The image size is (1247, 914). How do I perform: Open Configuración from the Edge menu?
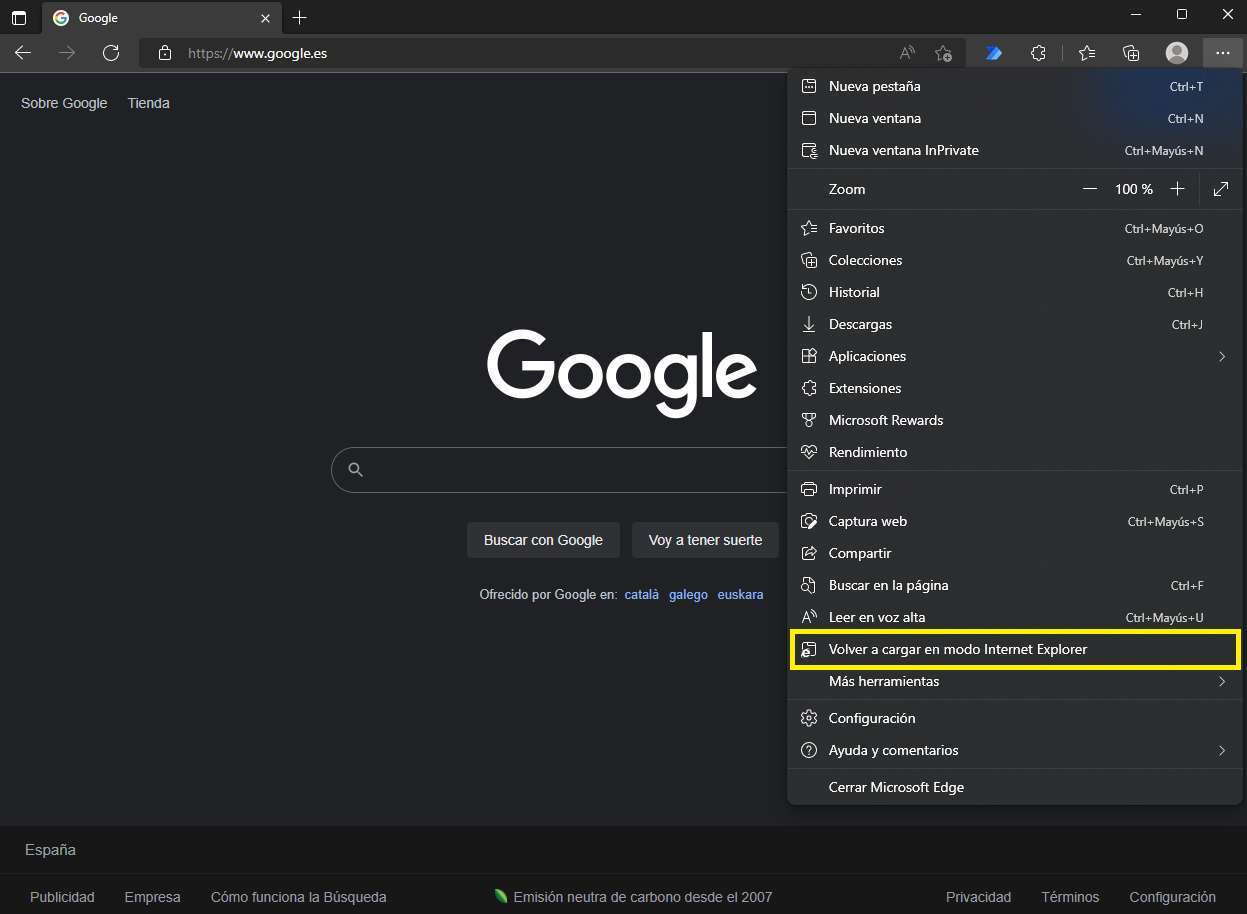[x=1015, y=718]
